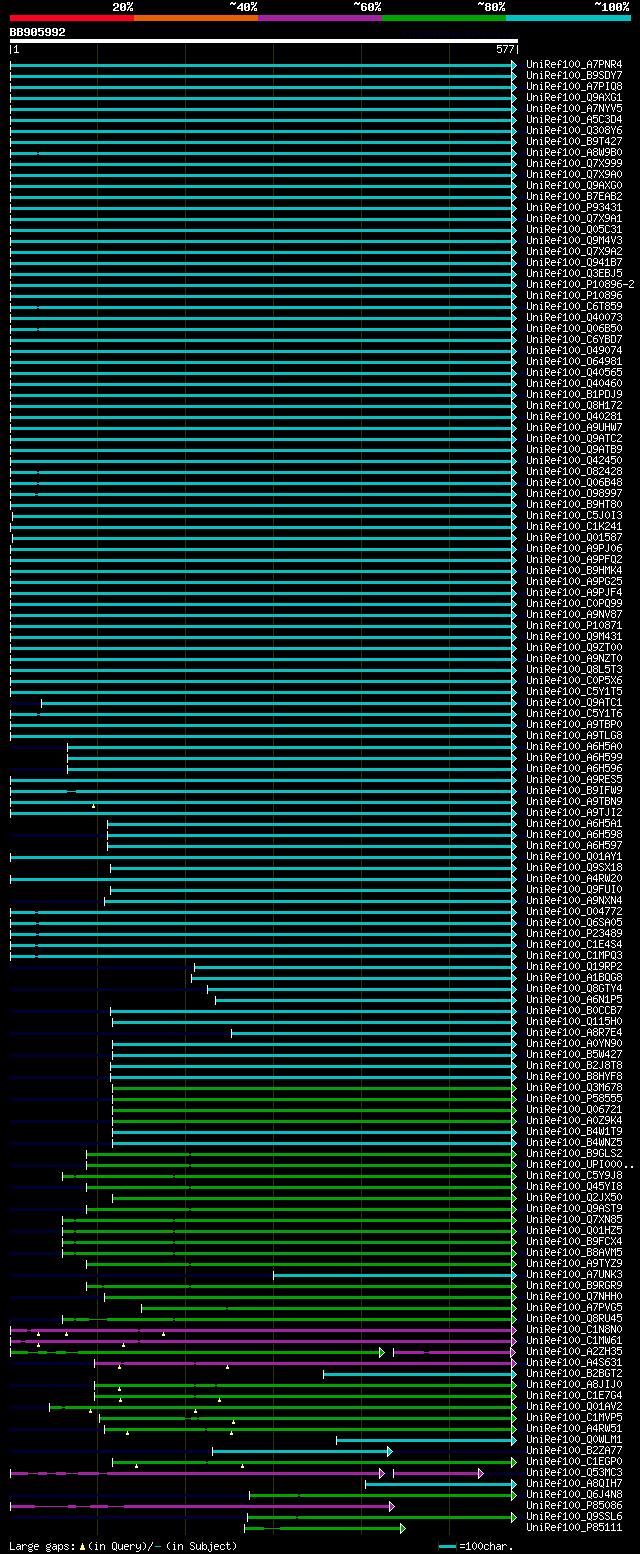The image size is (640, 1554).
Task: Open hit UniRef100_A7PIQ8
Action: click(574, 87)
